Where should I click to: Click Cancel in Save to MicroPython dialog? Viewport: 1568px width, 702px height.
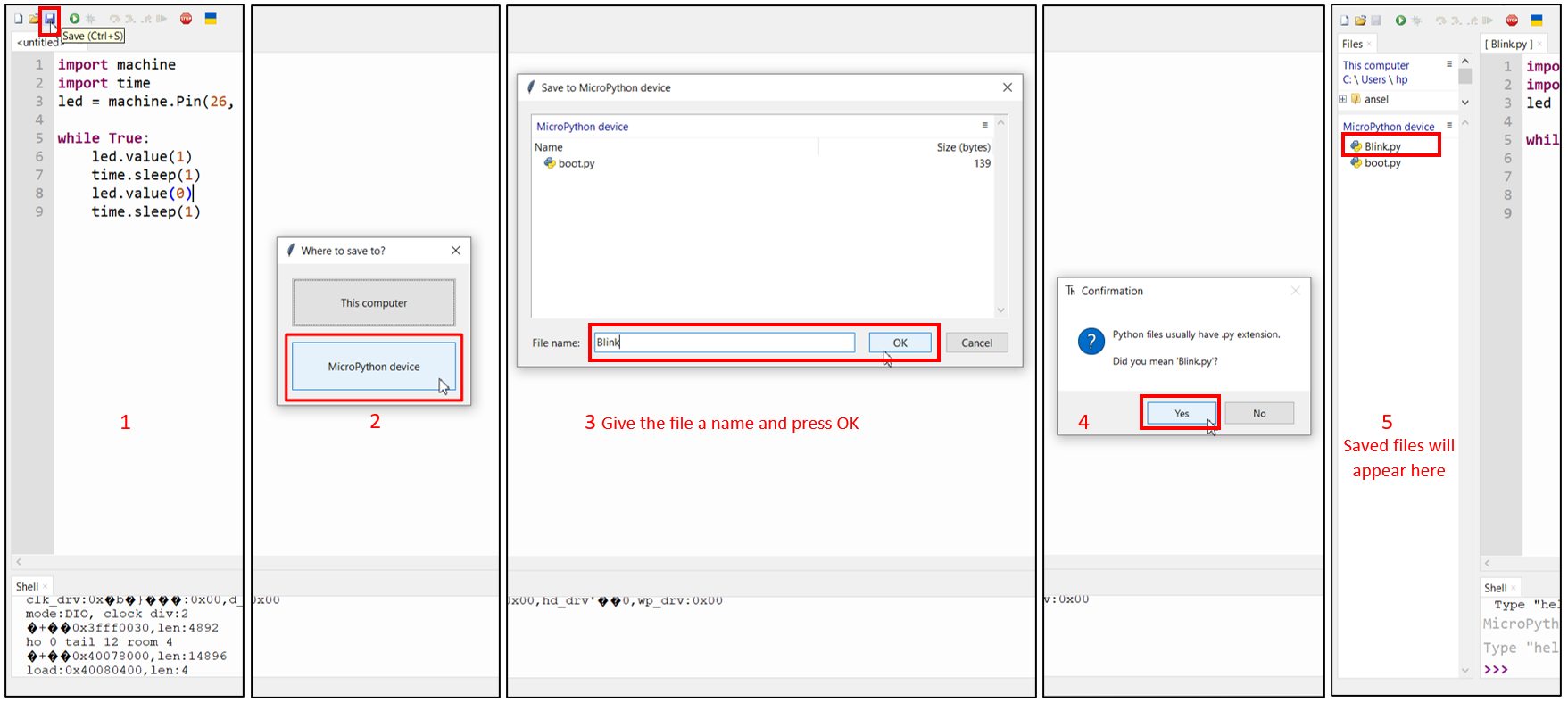pyautogui.click(x=976, y=343)
